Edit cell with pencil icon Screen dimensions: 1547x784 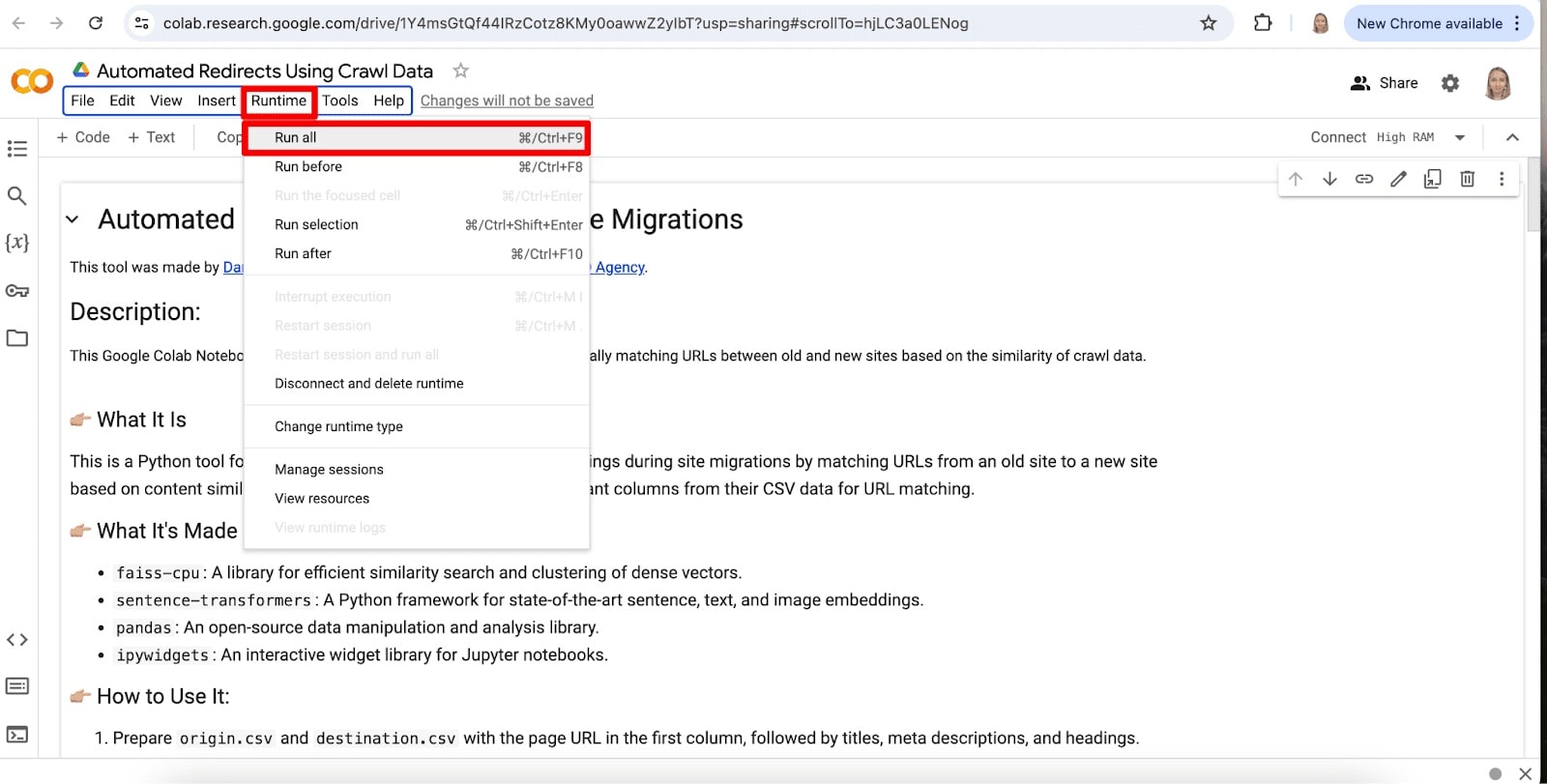1398,179
